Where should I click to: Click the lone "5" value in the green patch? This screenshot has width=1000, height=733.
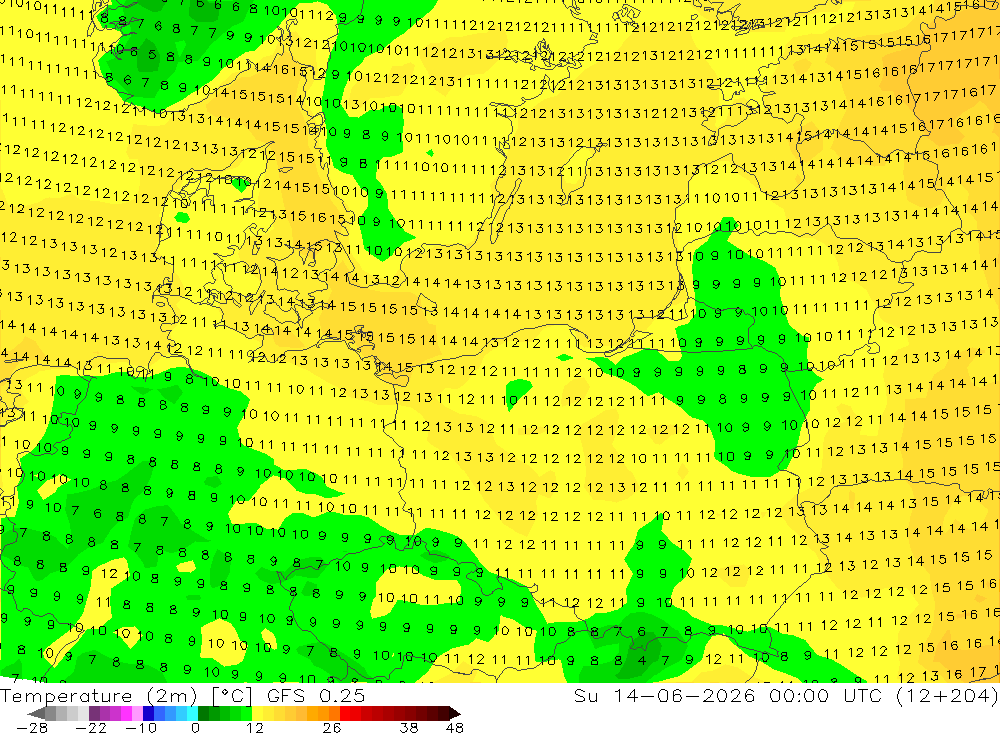152,54
